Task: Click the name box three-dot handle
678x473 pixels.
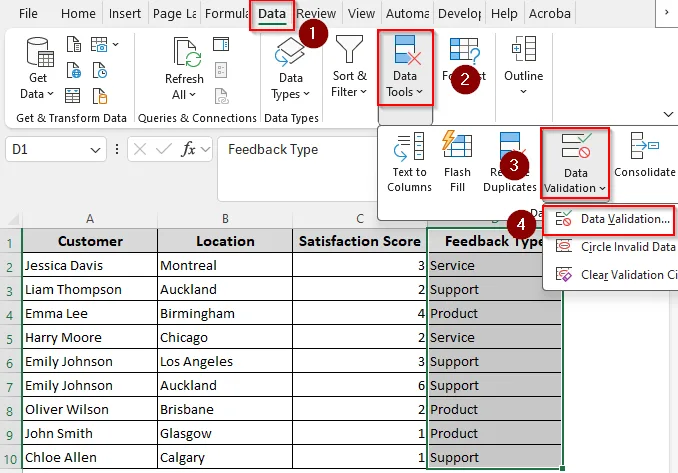Action: 117,149
